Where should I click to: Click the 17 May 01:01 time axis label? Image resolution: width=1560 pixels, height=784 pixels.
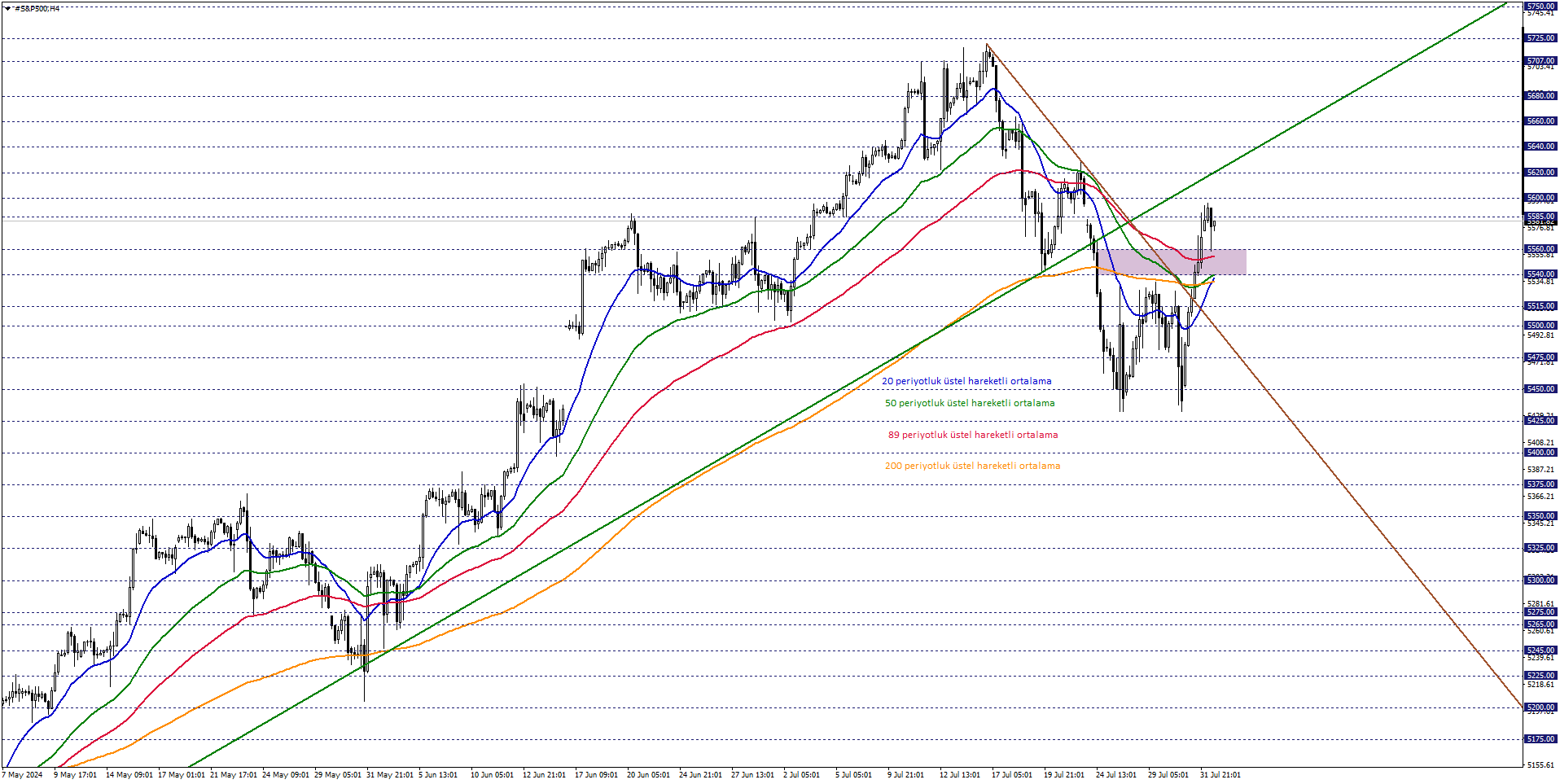[182, 775]
